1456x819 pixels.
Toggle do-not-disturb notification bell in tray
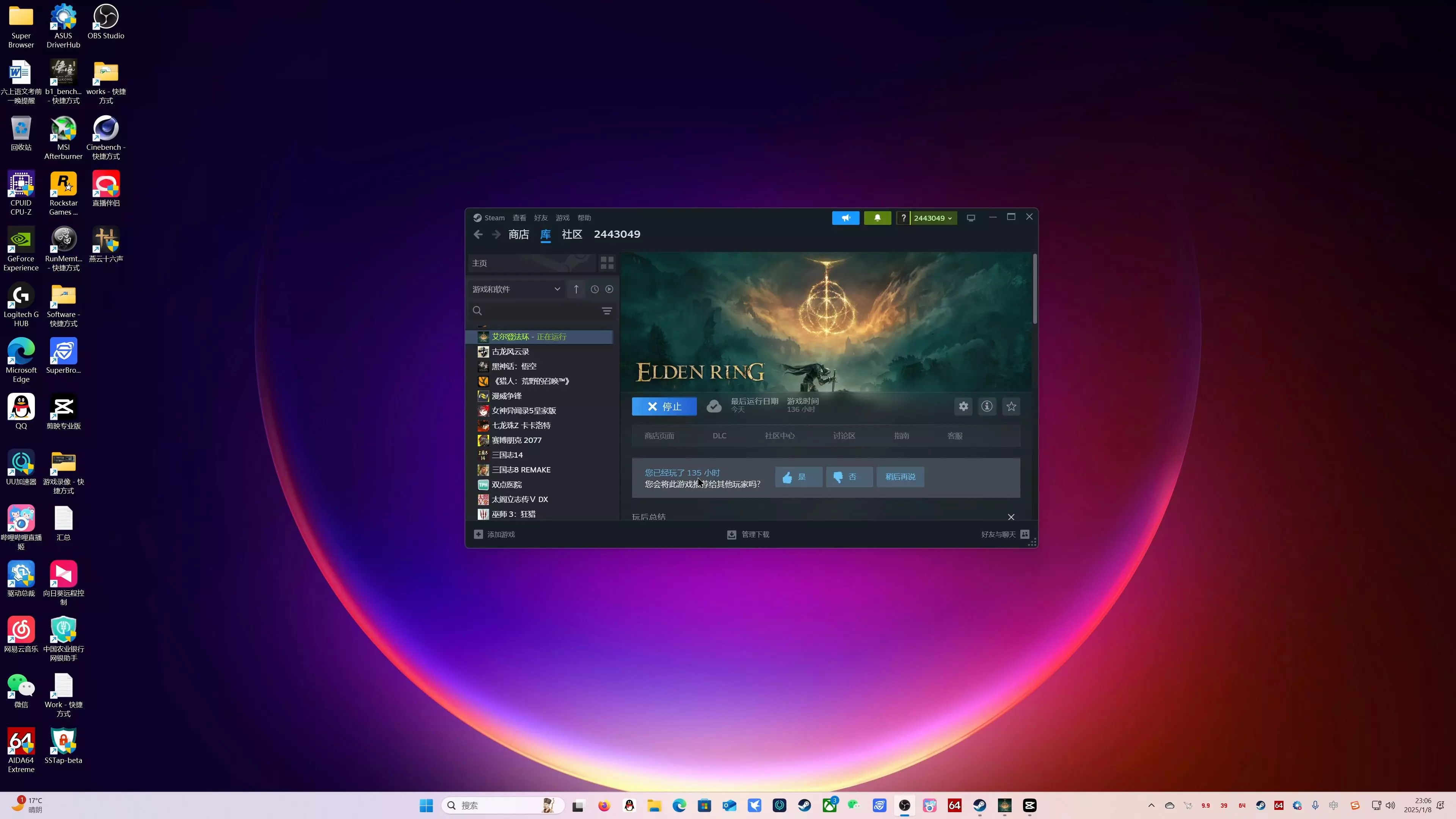point(1440,805)
